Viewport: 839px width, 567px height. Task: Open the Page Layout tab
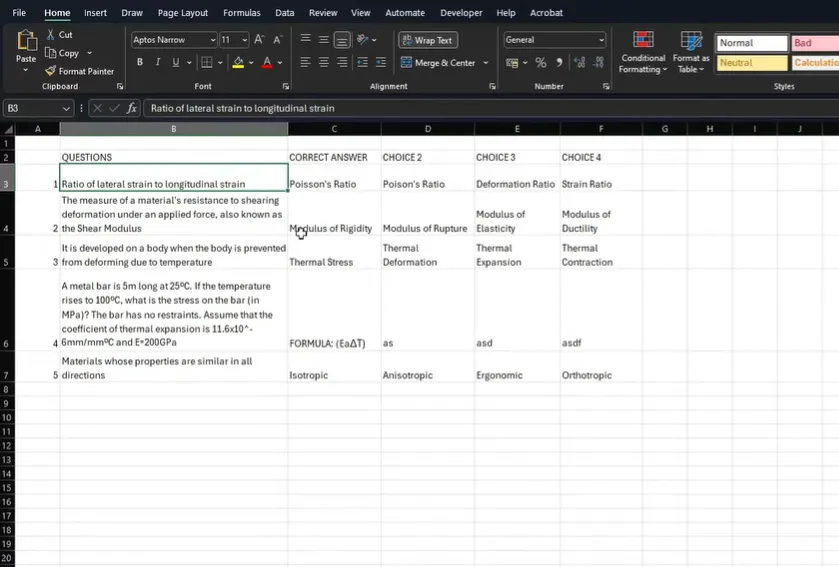click(183, 13)
